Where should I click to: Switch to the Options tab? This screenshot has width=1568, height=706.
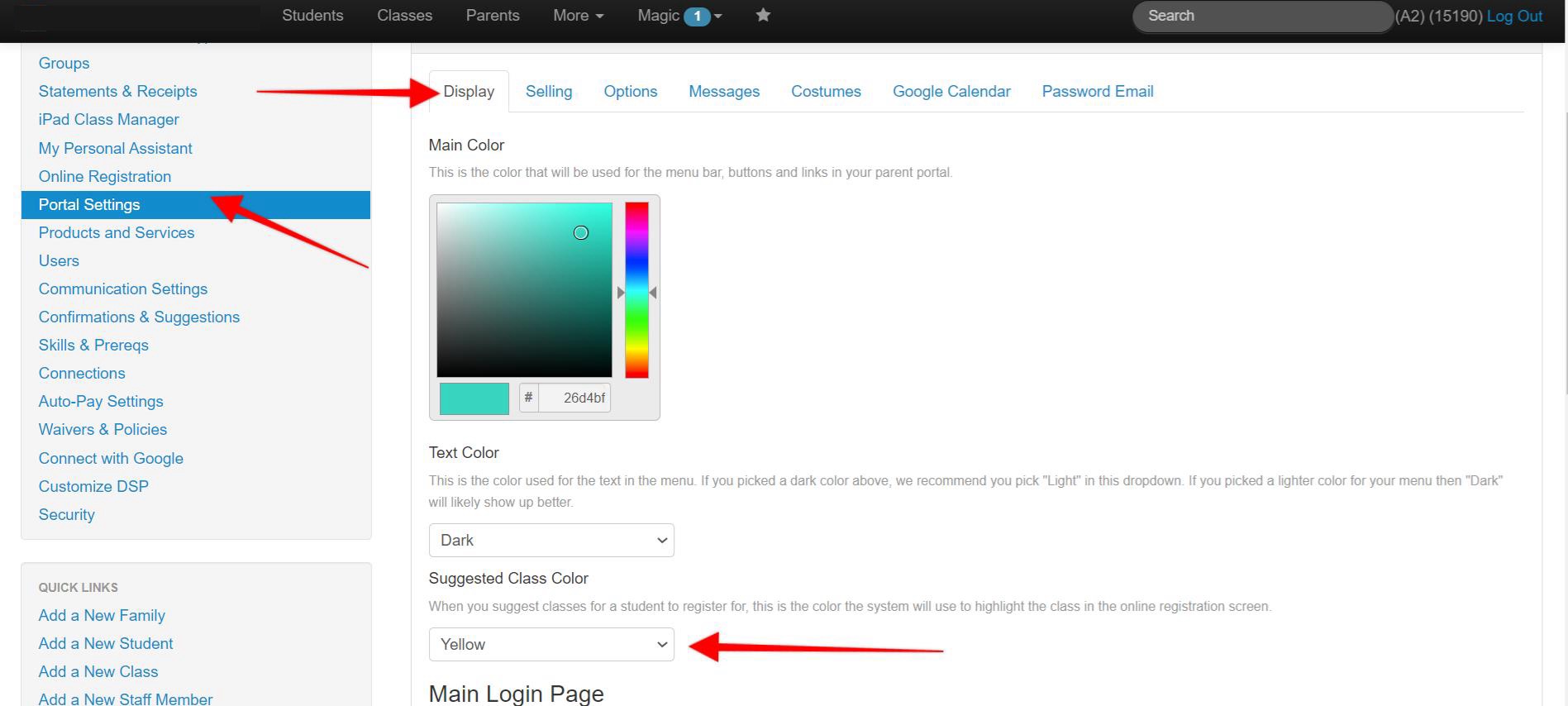631,92
